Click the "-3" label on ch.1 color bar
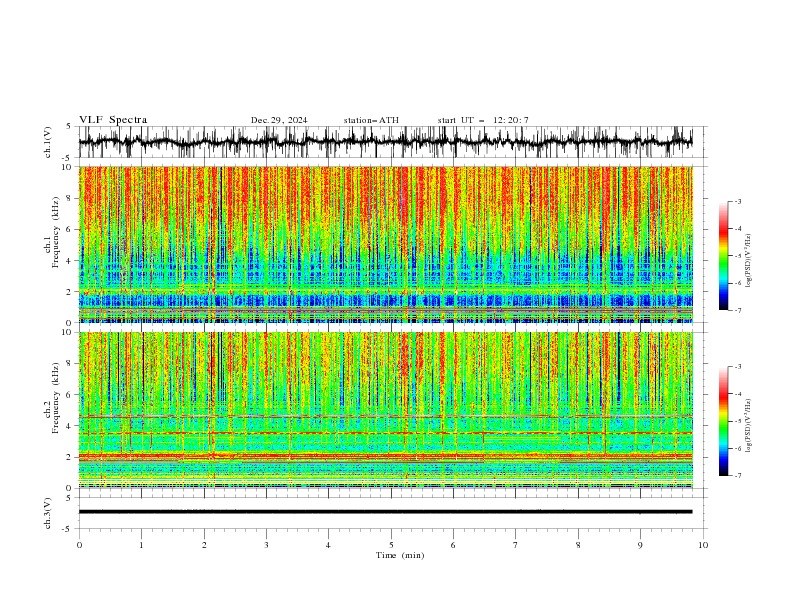This screenshot has height=612, width=792. 737,201
